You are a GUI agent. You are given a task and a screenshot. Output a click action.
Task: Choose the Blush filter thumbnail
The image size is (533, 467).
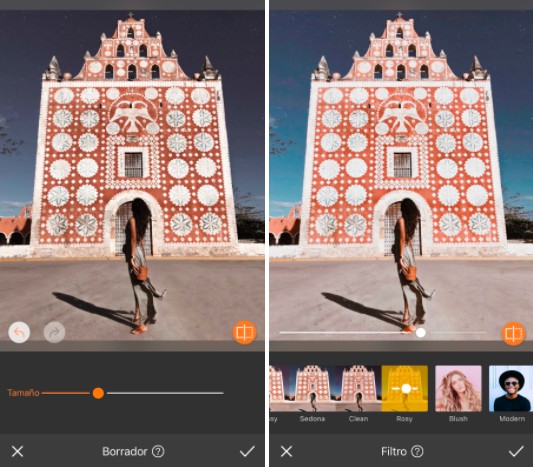point(458,388)
